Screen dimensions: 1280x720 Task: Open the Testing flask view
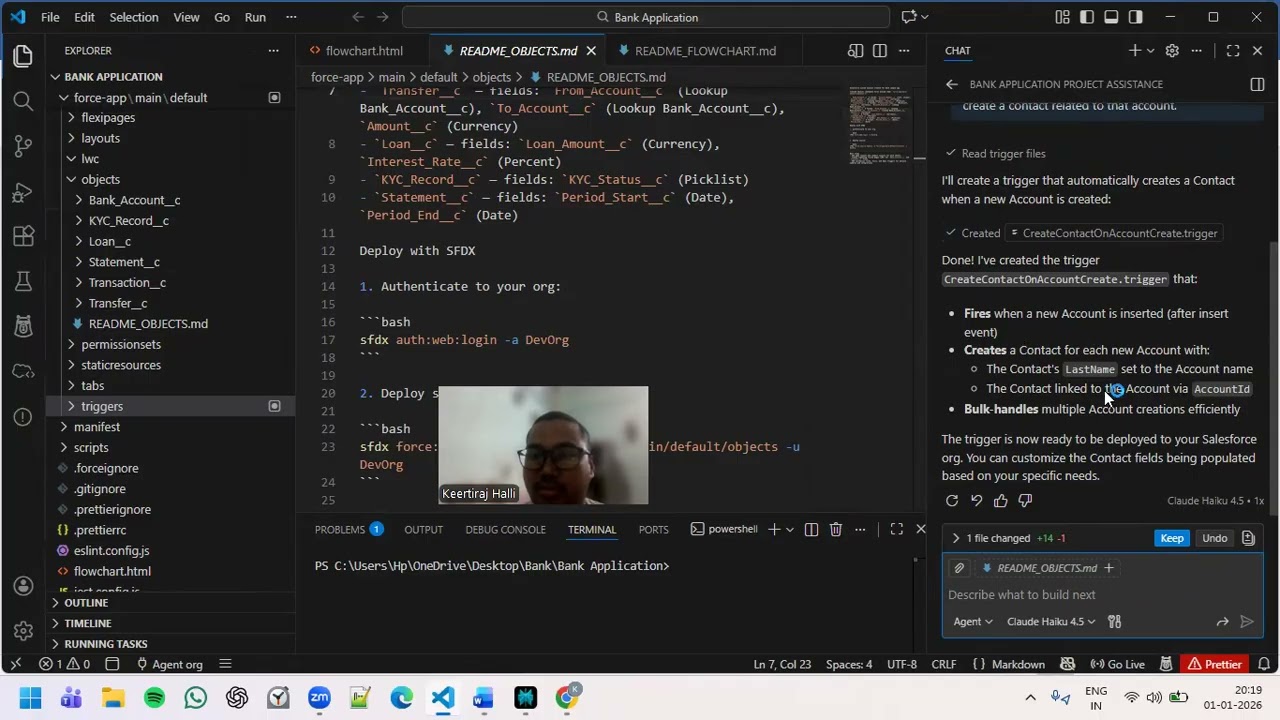[23, 281]
